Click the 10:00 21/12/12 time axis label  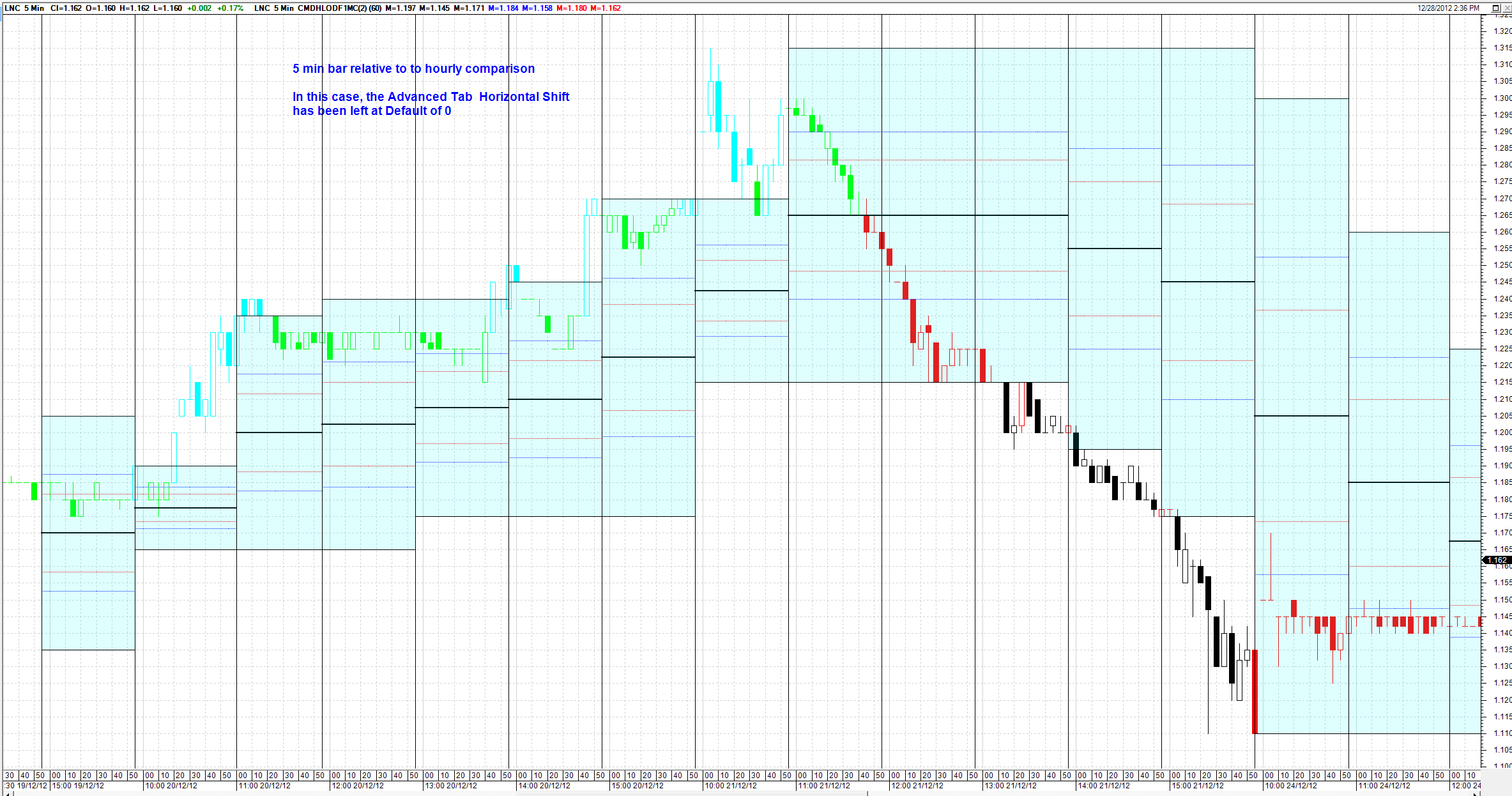[x=730, y=786]
